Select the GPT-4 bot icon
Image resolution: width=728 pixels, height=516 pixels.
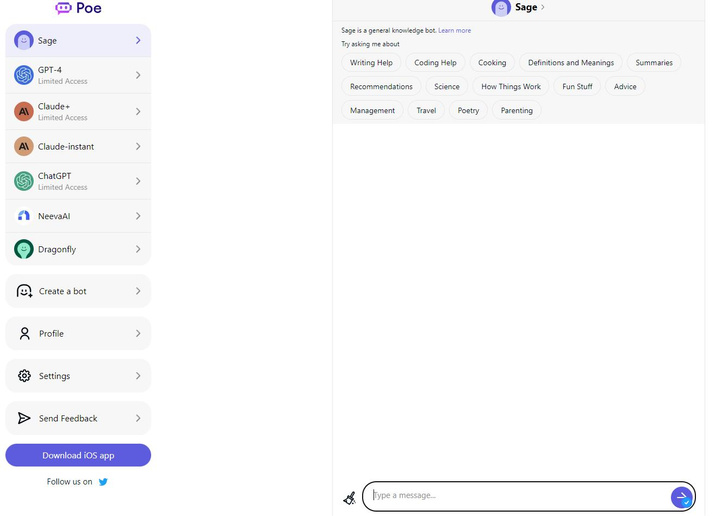coord(24,75)
